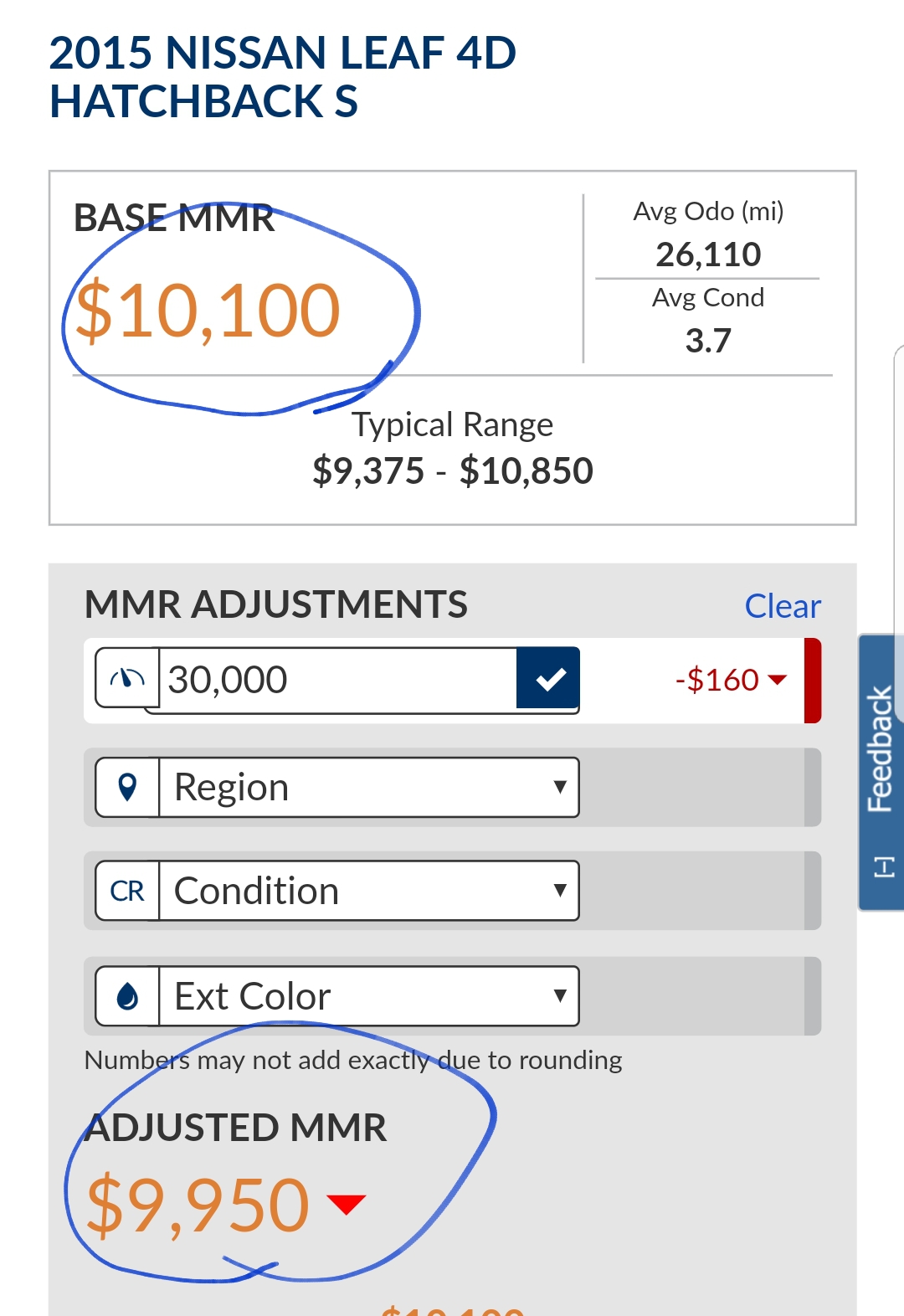This screenshot has width=904, height=1316.
Task: Click the odometer gauge icon
Action: pos(127,678)
